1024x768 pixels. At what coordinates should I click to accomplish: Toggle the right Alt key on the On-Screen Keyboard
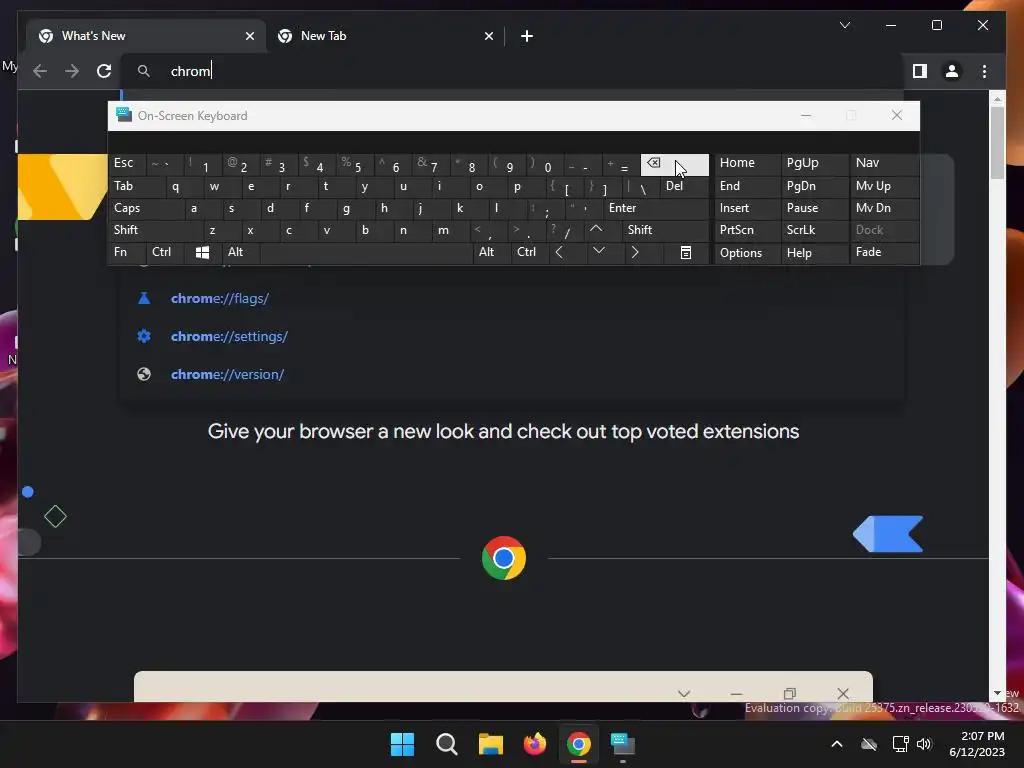pyautogui.click(x=492, y=252)
